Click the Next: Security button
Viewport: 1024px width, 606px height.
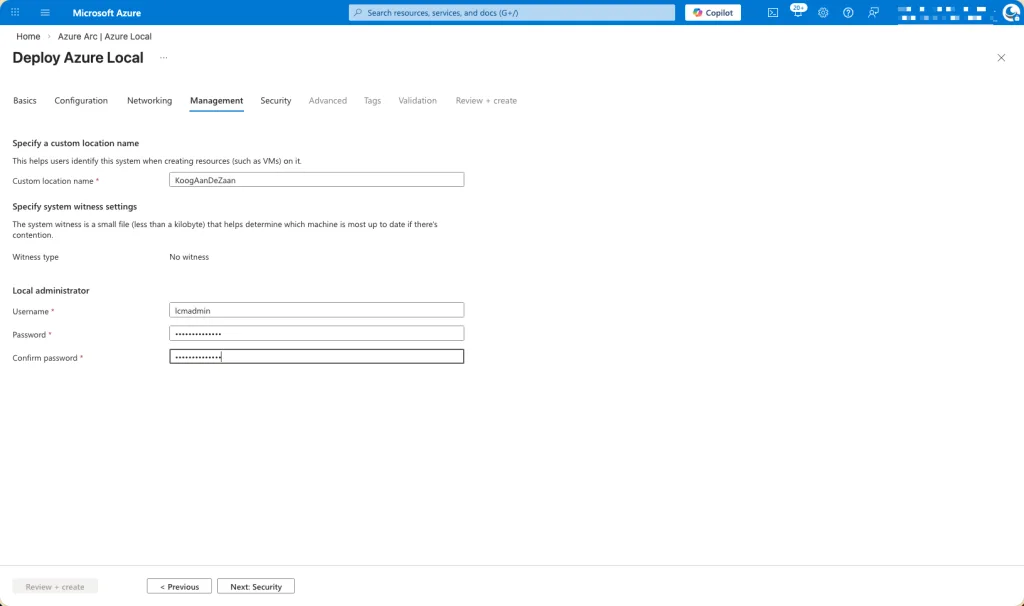[x=256, y=586]
